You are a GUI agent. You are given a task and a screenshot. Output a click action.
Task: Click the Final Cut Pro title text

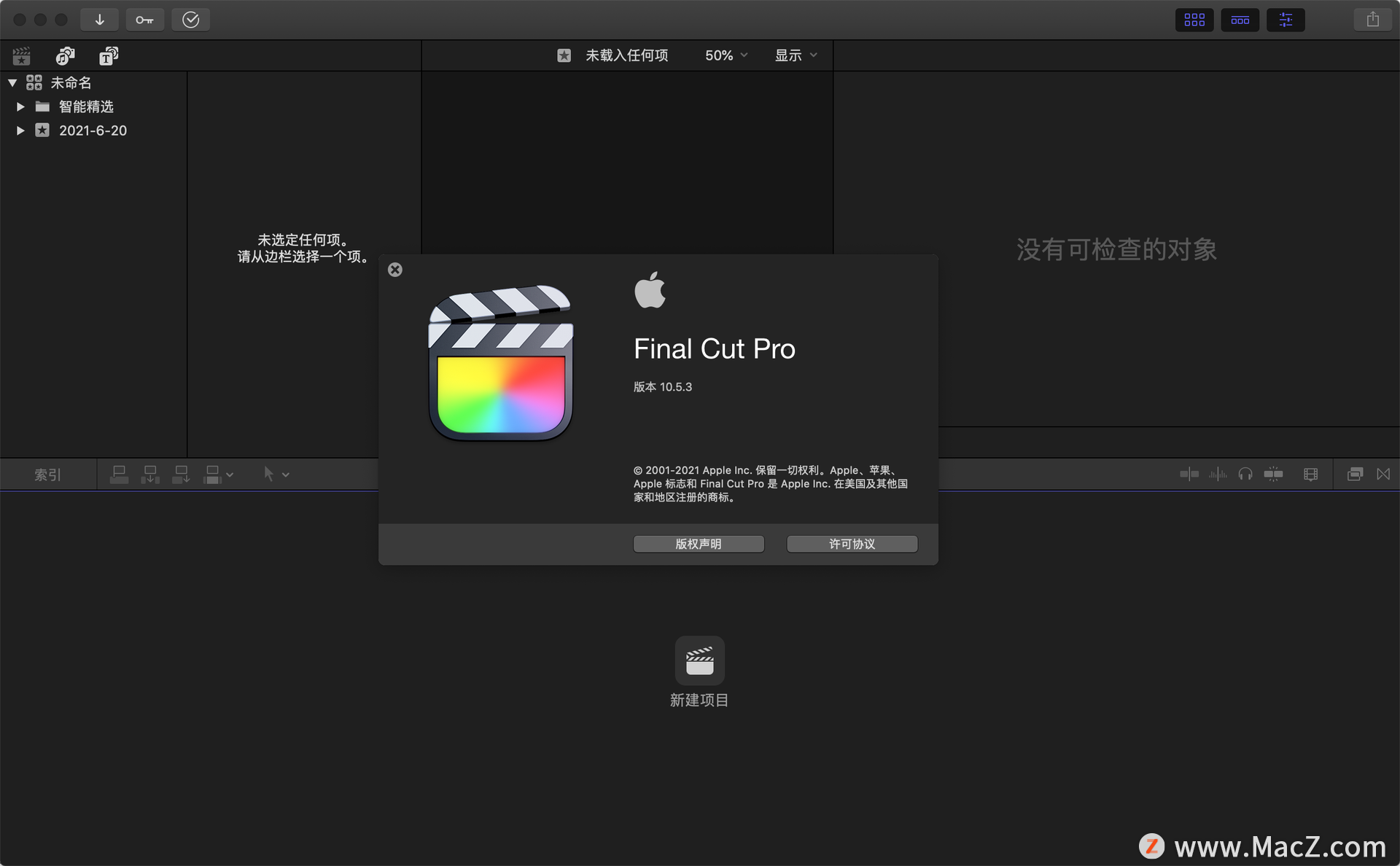715,349
